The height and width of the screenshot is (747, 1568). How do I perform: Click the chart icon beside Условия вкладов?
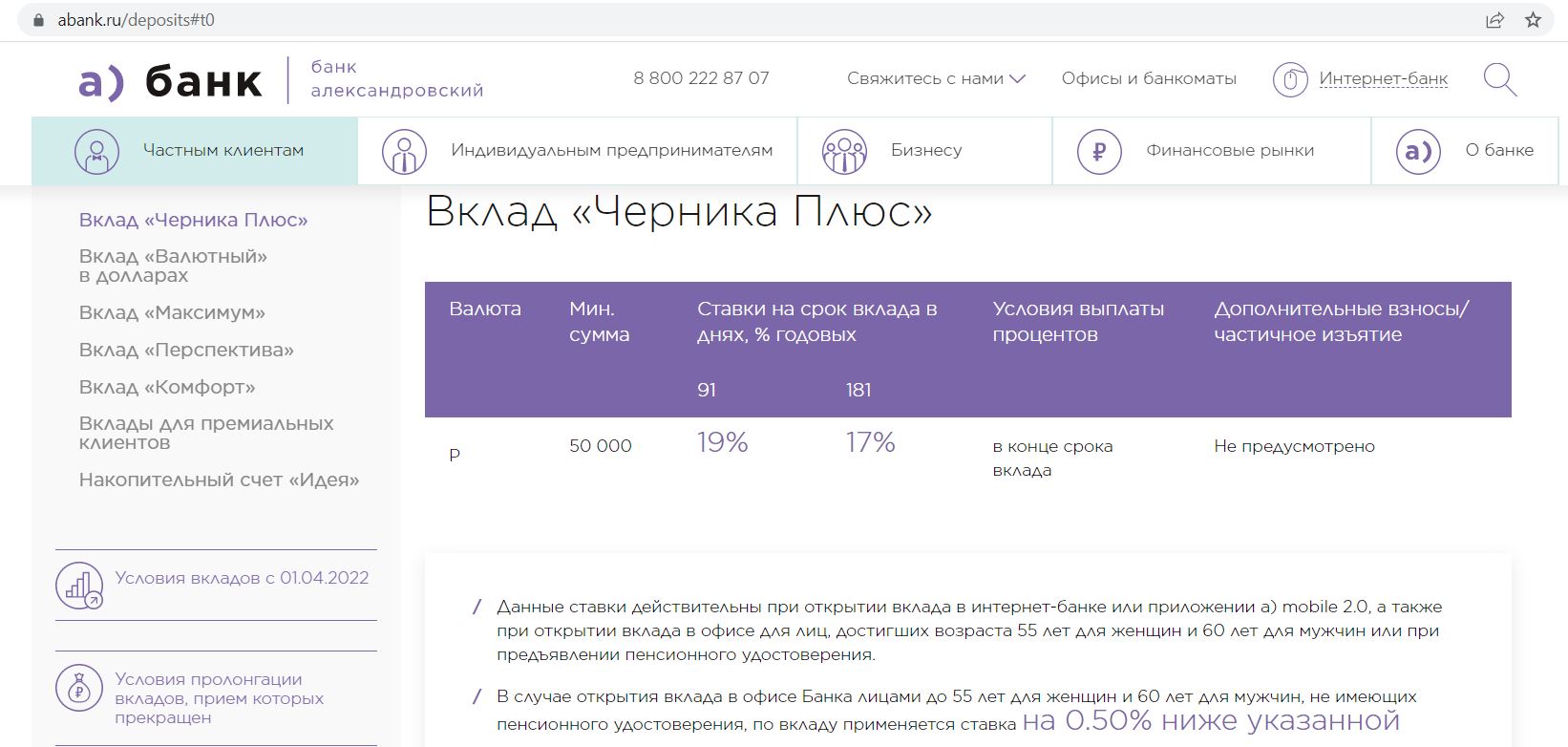point(79,586)
